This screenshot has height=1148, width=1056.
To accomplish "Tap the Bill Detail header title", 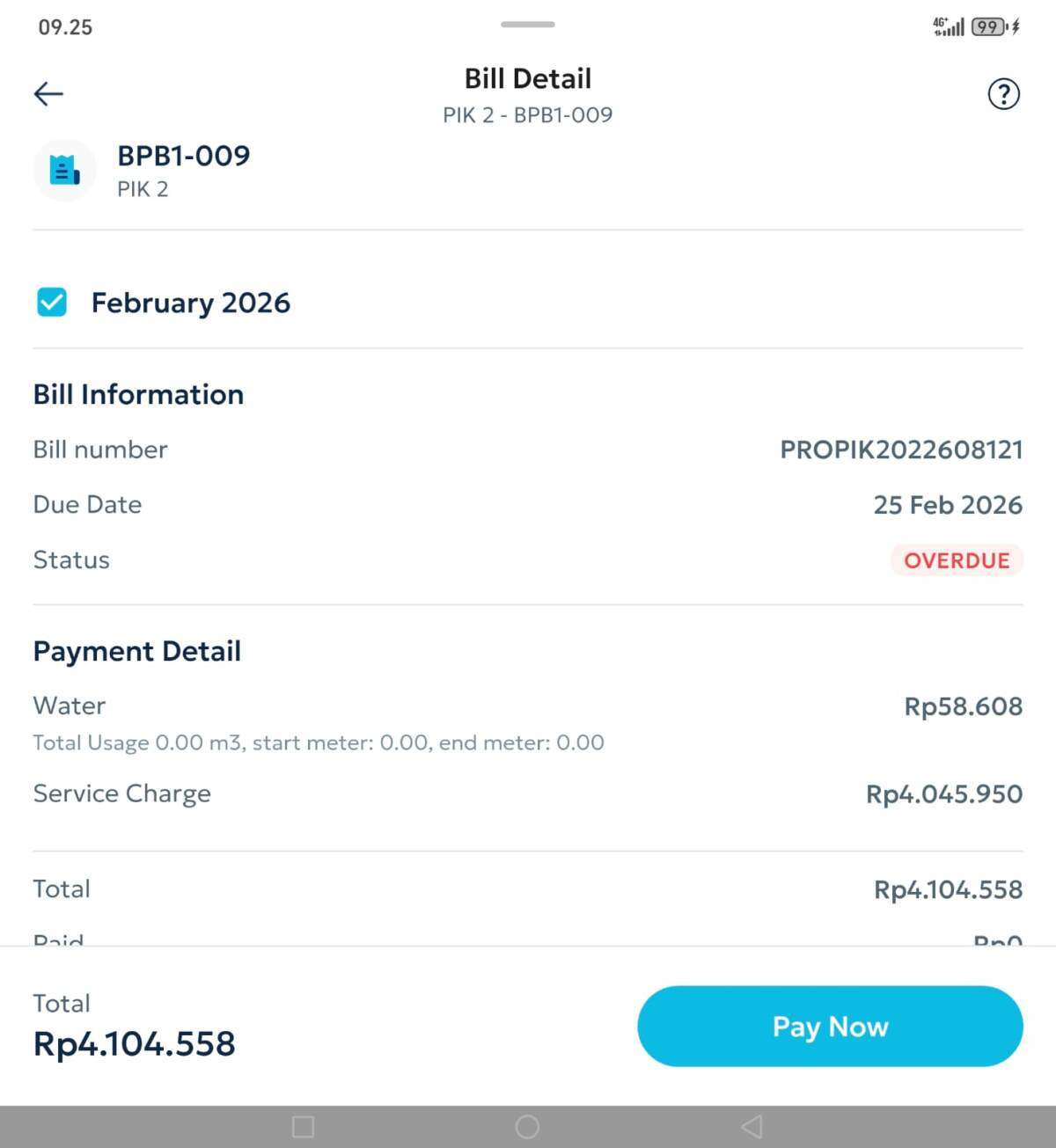I will click(x=527, y=78).
